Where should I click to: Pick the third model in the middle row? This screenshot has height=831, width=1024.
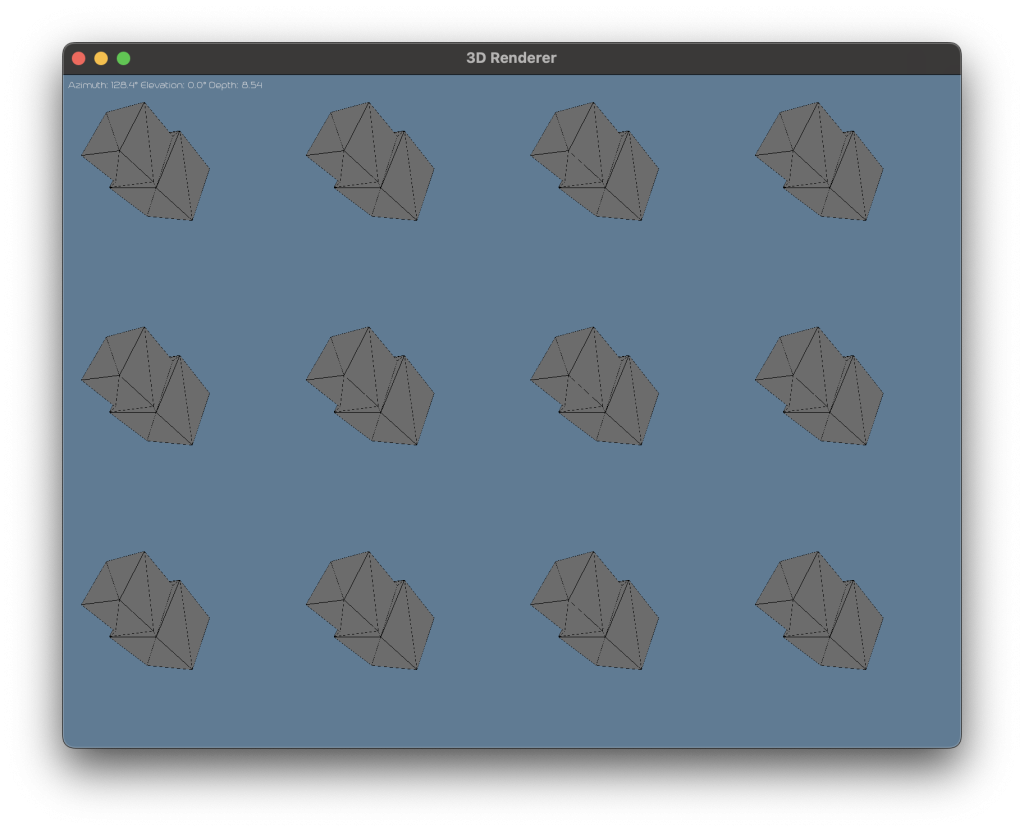(x=594, y=386)
